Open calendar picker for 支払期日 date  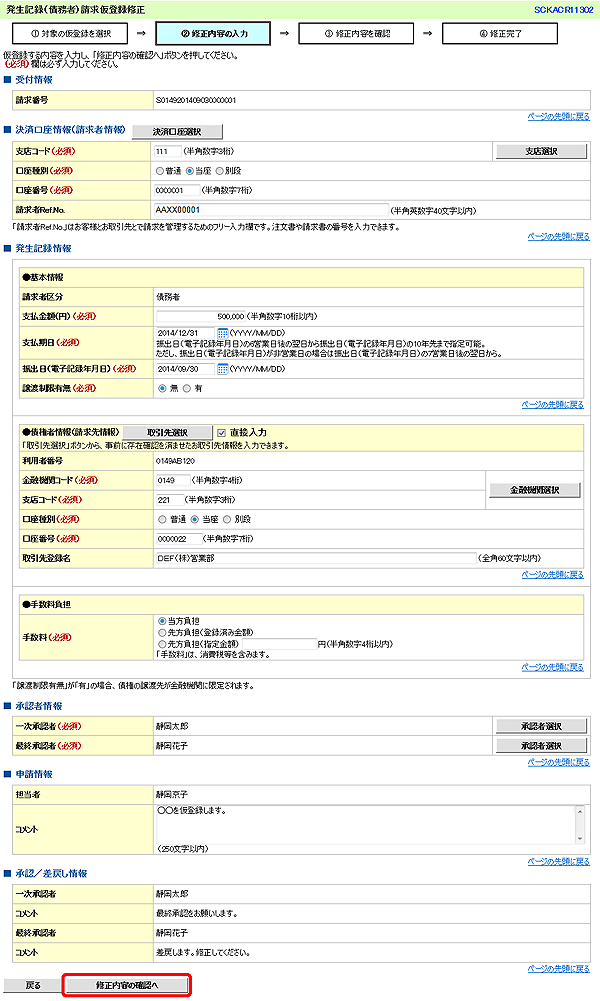[x=223, y=333]
